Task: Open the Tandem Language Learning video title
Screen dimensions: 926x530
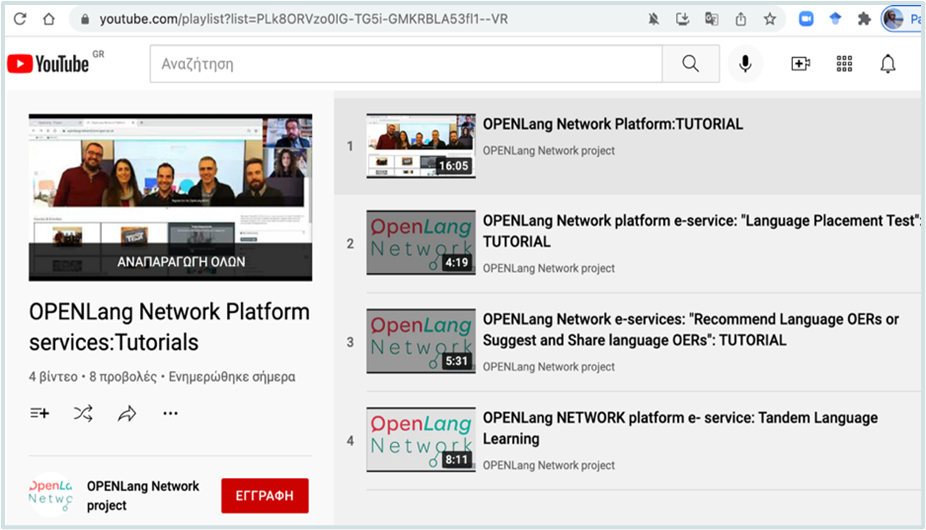Action: (680, 428)
